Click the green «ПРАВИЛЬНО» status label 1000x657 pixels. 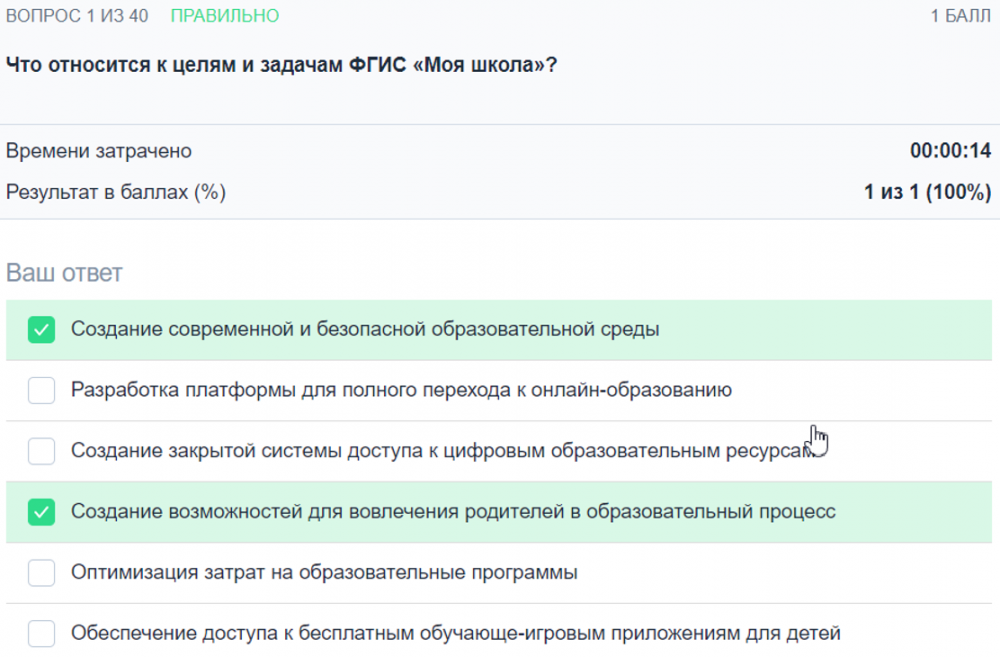coord(225,16)
